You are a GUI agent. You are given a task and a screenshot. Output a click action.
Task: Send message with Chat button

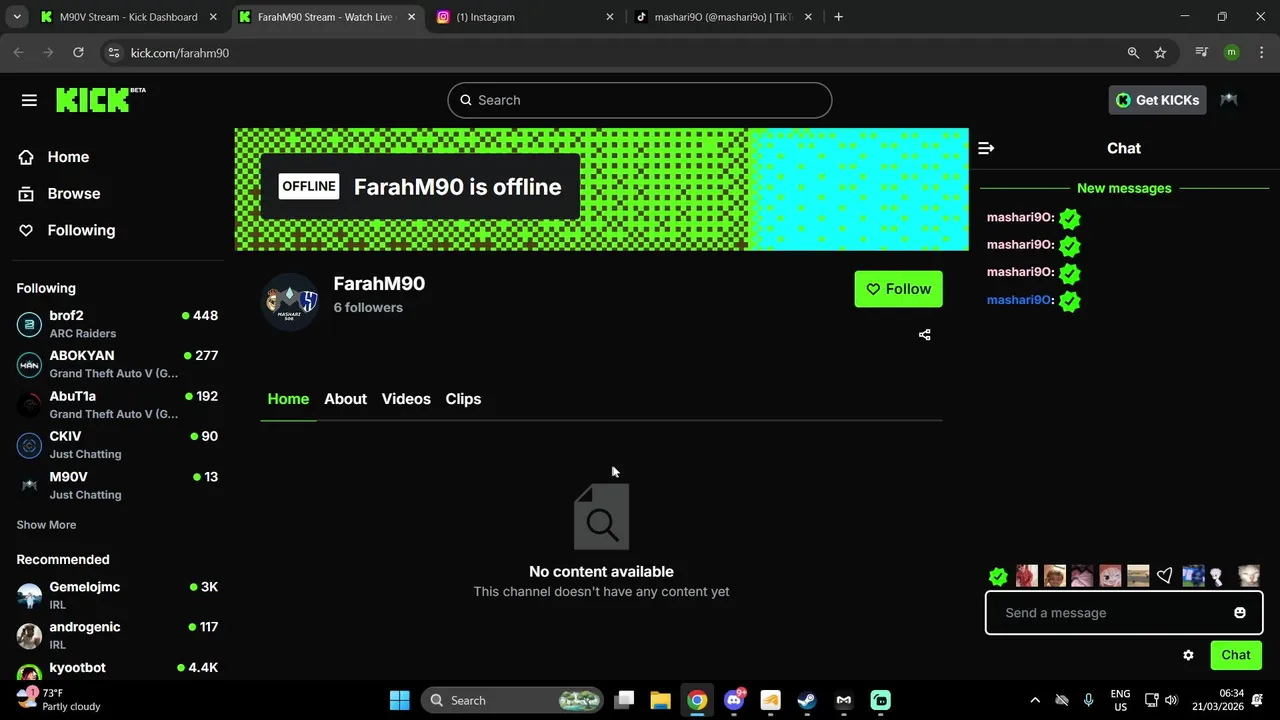tap(1236, 655)
